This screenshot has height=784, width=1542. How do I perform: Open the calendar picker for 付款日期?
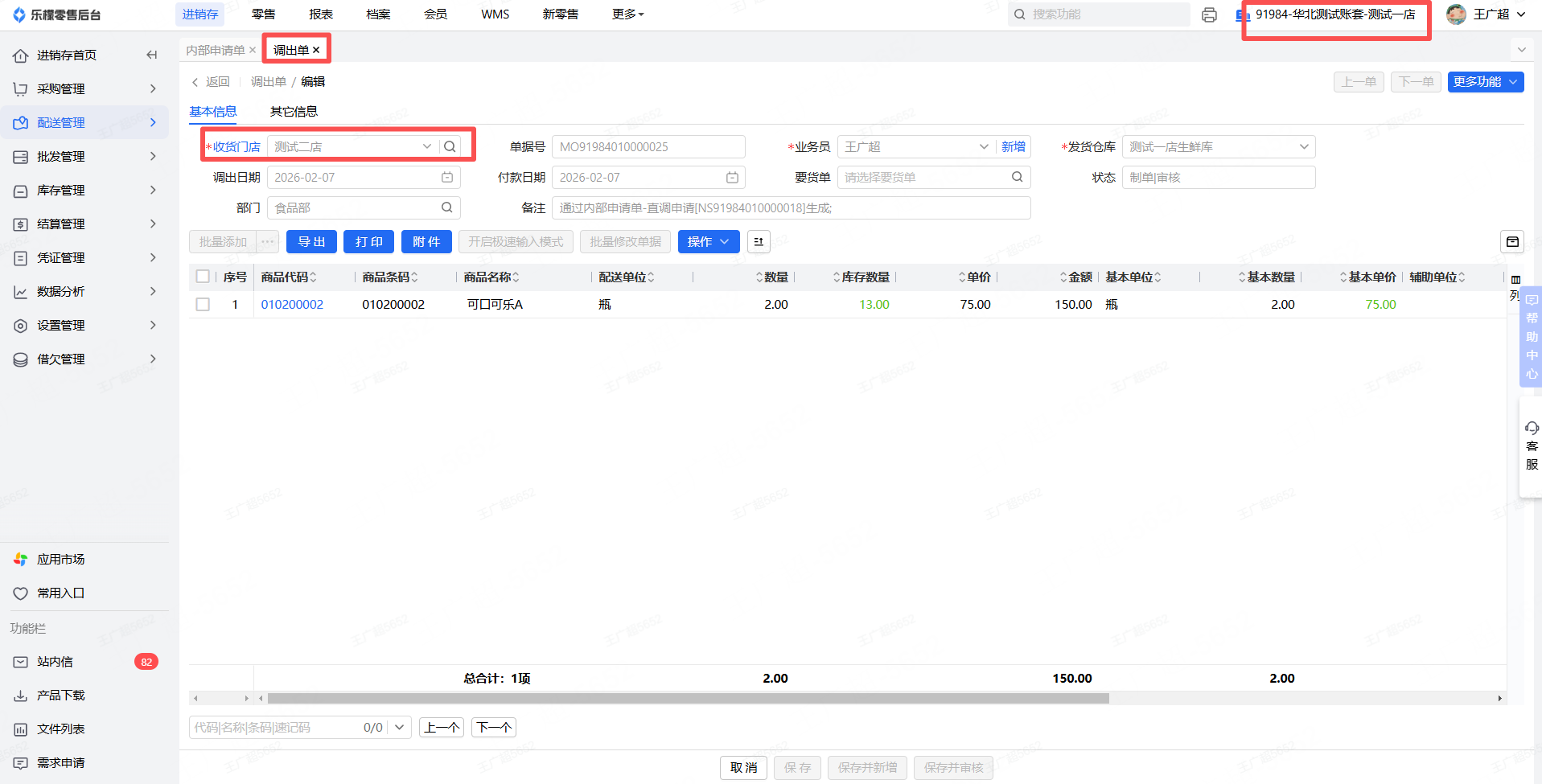732,177
